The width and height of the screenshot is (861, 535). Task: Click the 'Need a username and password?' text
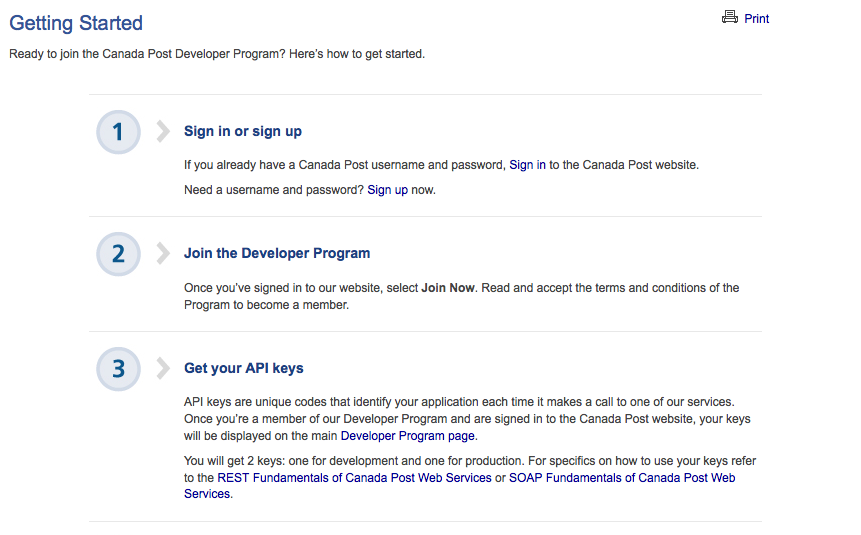coord(273,190)
